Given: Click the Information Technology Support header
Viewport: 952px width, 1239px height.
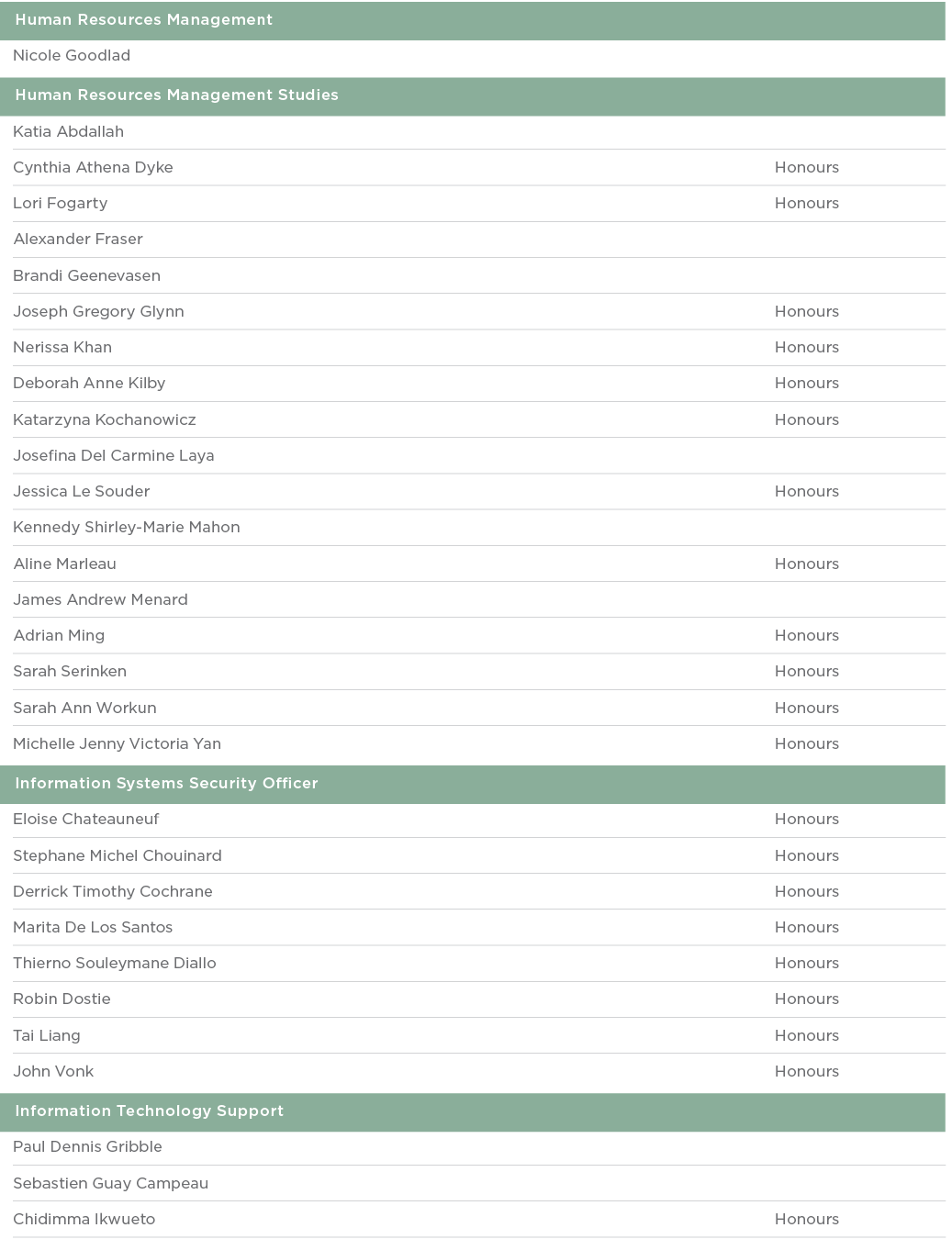Looking at the screenshot, I should click(149, 1111).
